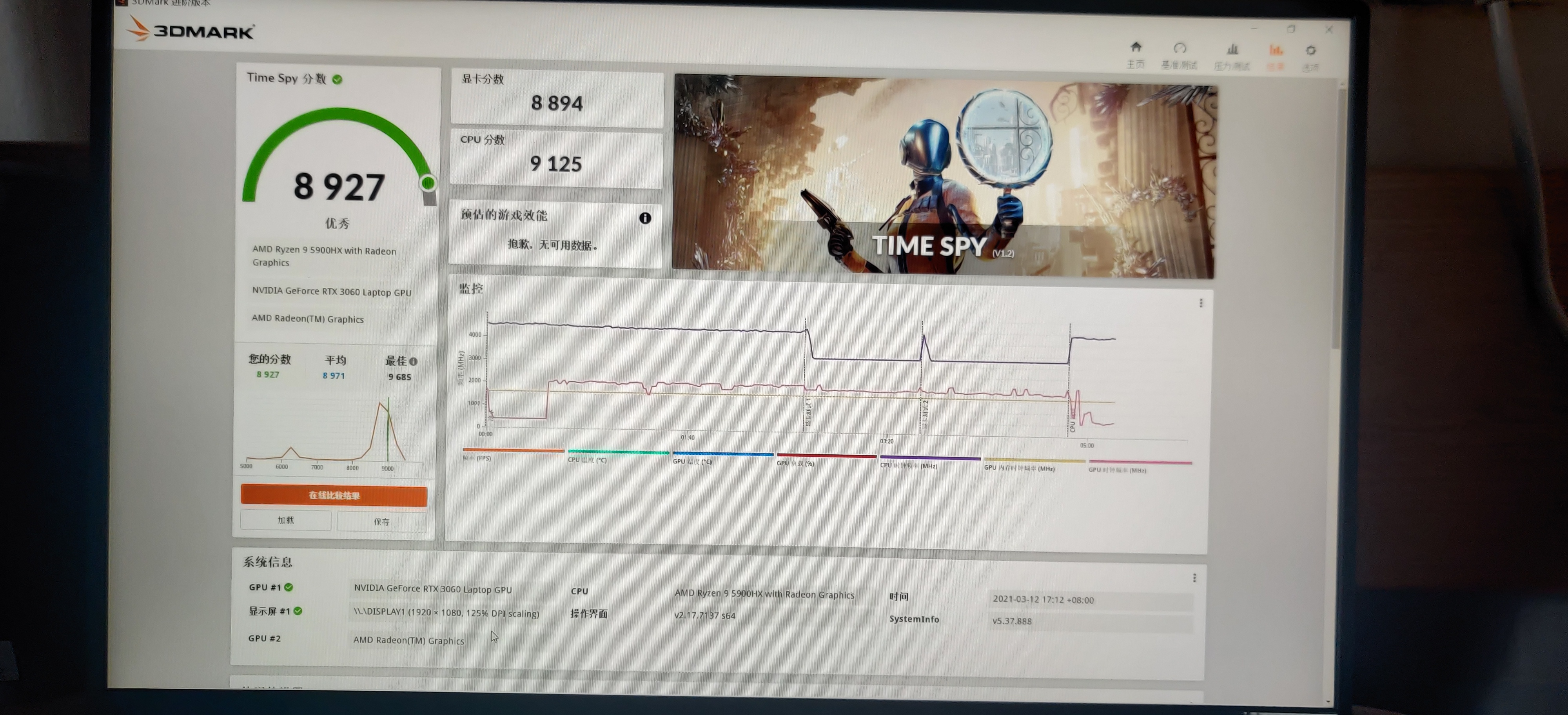Click the green check next to GPU #1

pos(289,587)
